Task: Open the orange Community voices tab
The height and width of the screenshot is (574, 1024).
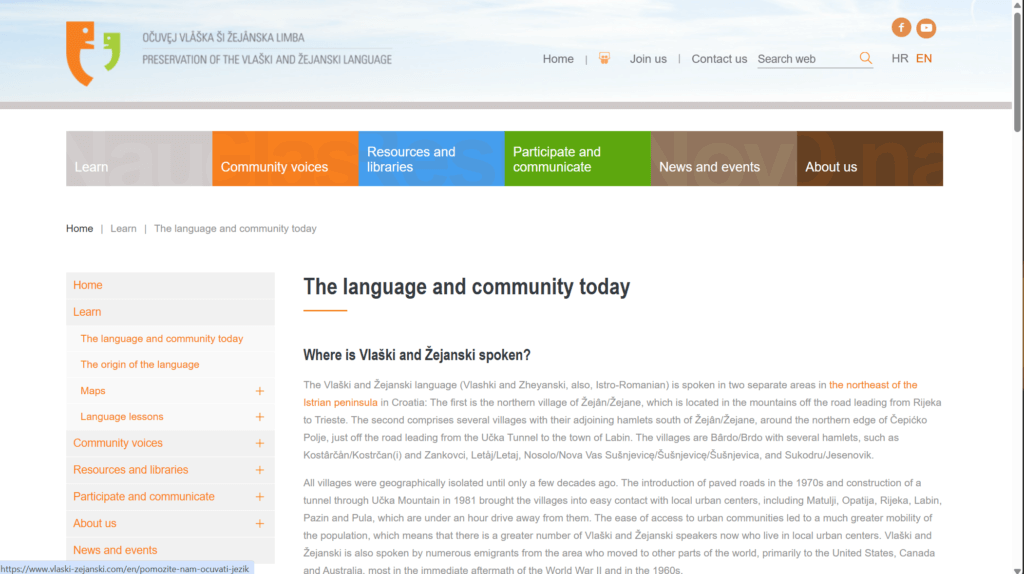Action: click(x=285, y=159)
